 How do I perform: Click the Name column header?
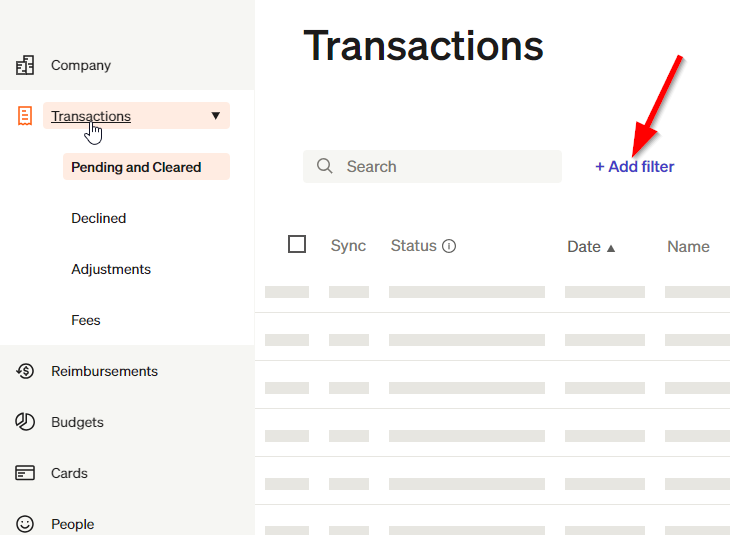point(688,247)
